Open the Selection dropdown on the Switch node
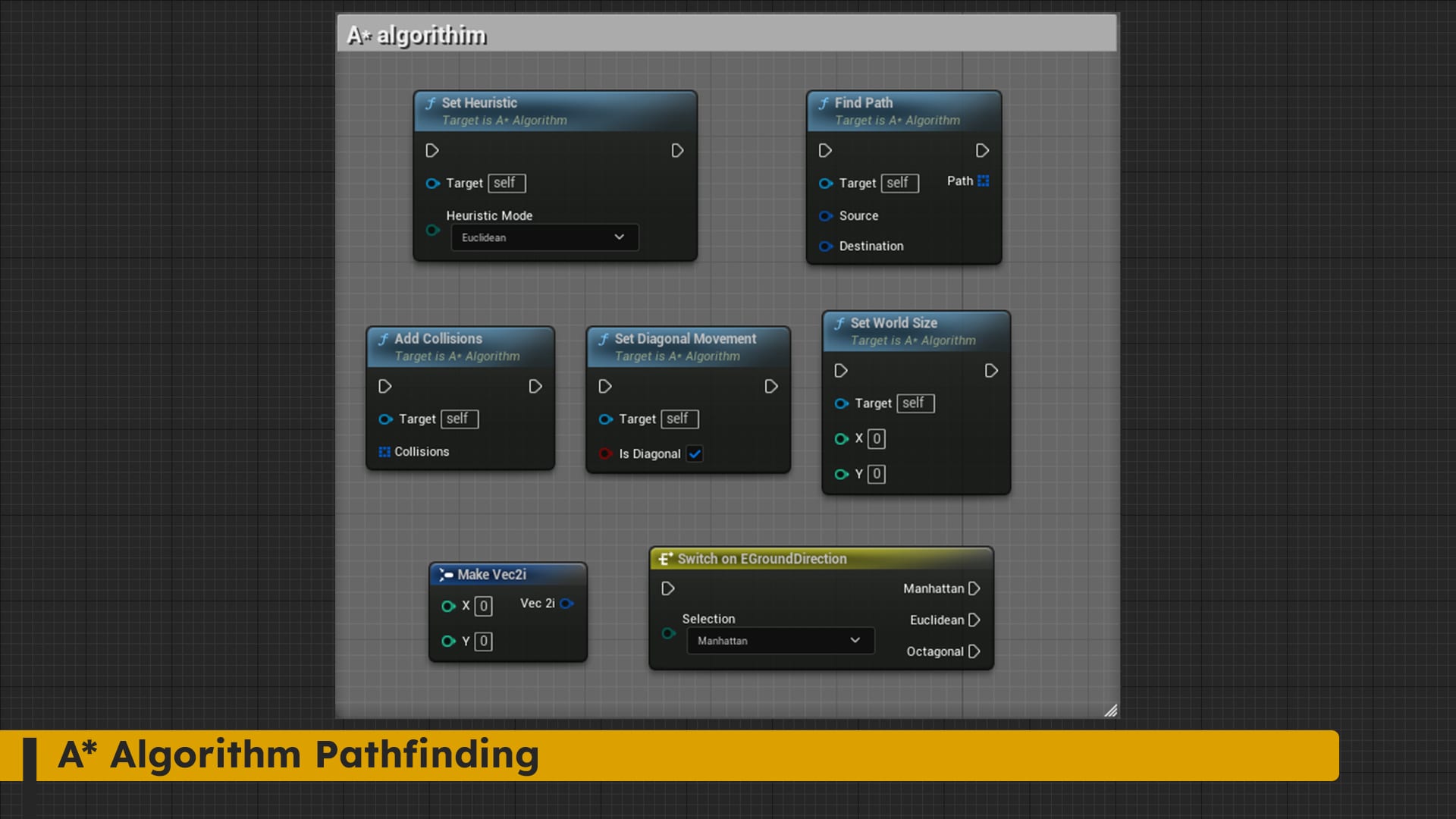 point(780,640)
